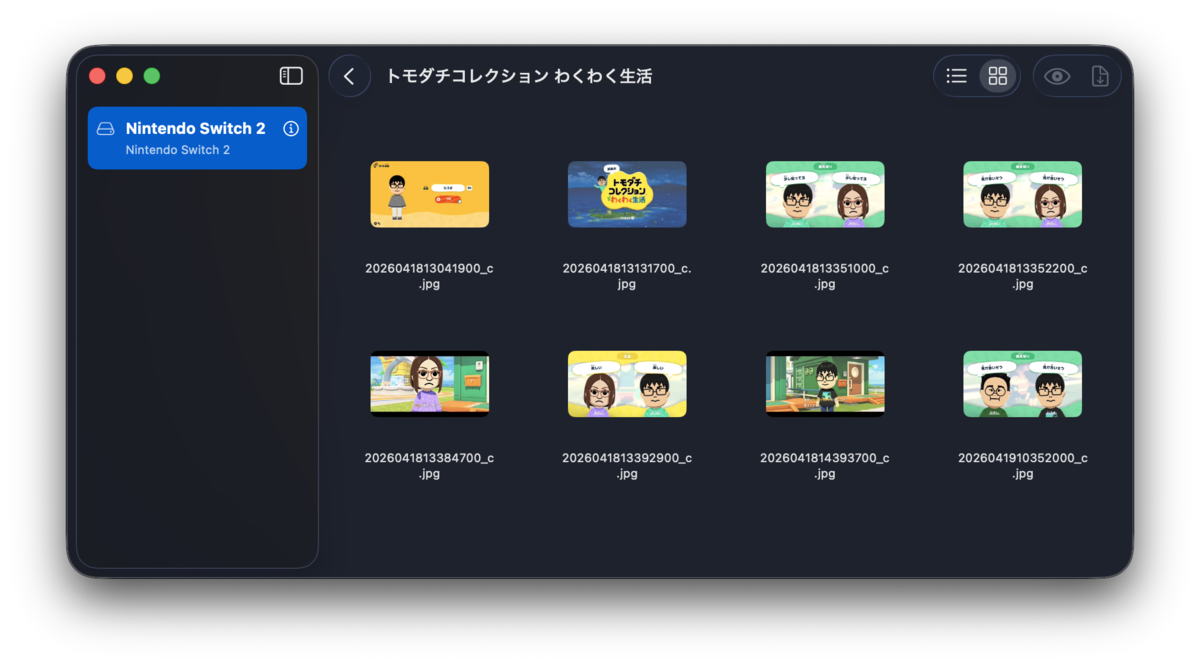The height and width of the screenshot is (666, 1200).
Task: Switch to list view
Action: tap(957, 76)
